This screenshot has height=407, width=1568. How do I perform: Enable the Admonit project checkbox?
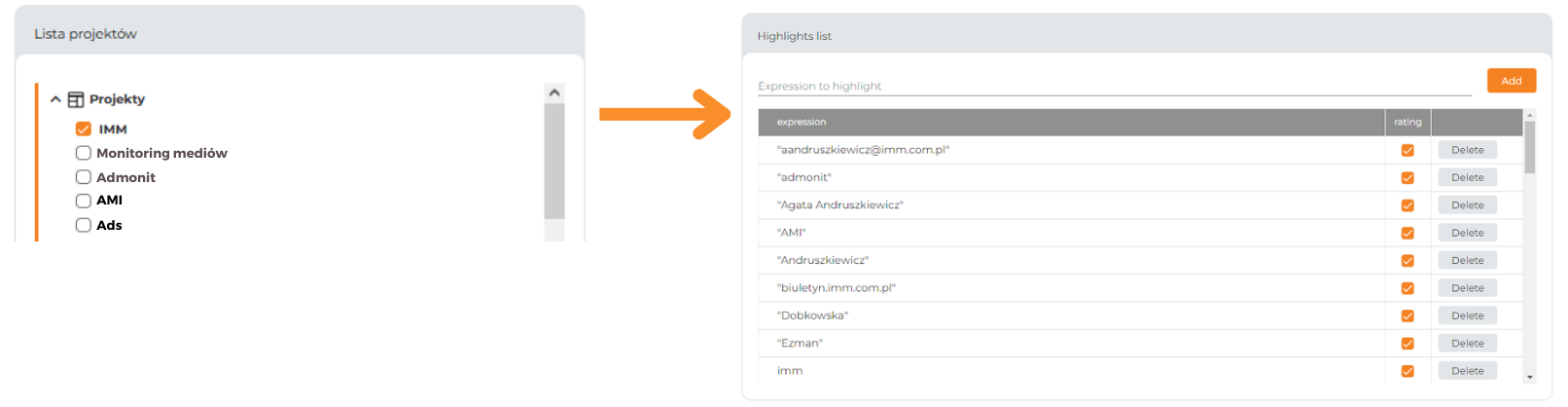click(x=84, y=177)
